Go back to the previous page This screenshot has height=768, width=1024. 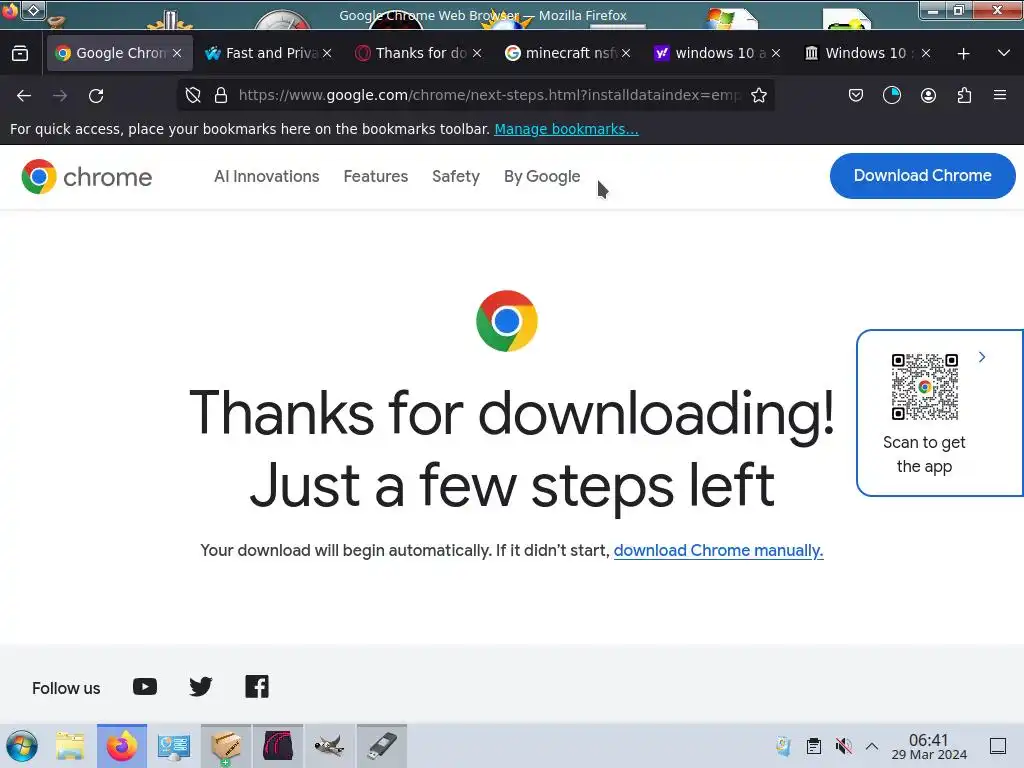[24, 96]
